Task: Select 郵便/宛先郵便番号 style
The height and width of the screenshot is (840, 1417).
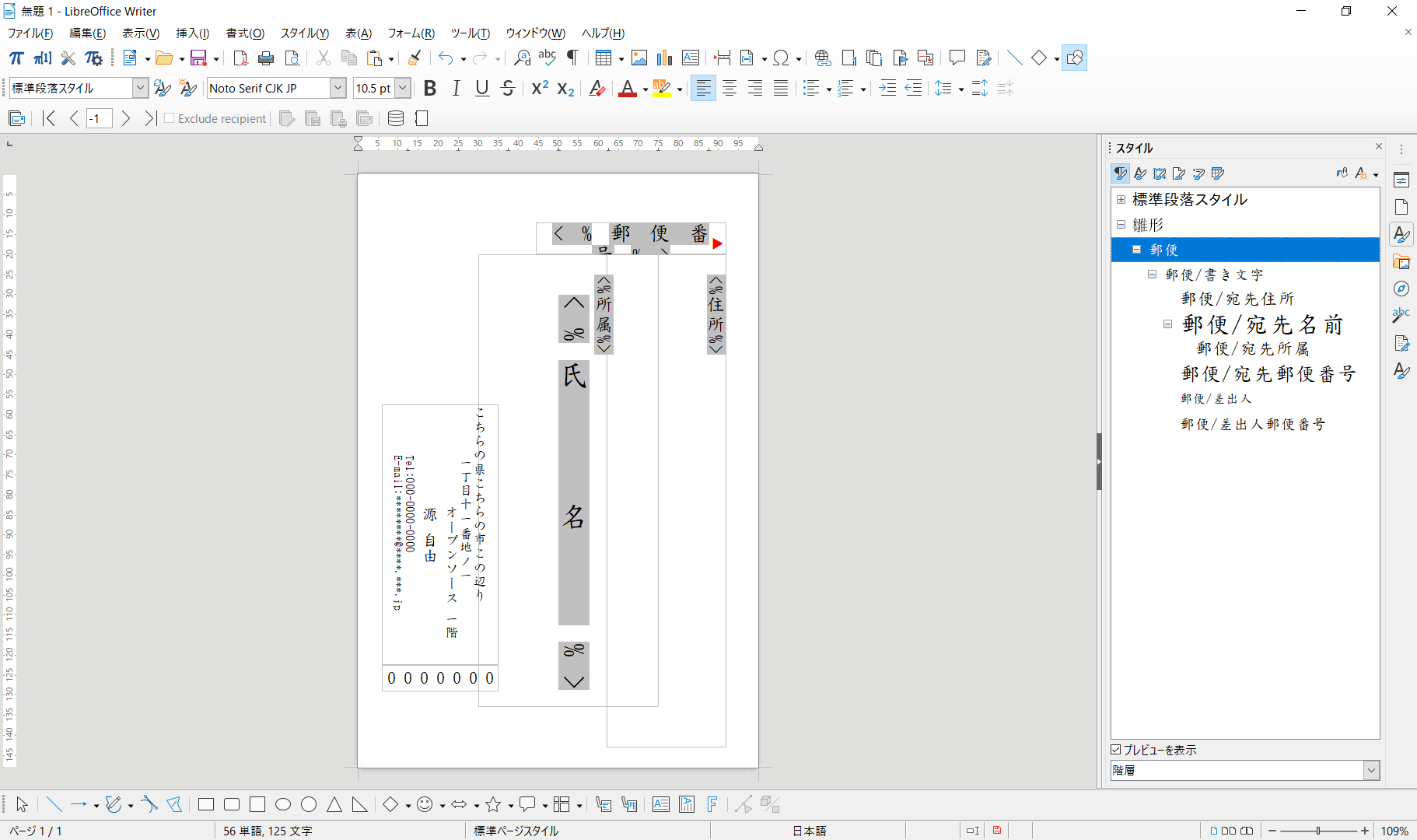Action: pyautogui.click(x=1268, y=374)
